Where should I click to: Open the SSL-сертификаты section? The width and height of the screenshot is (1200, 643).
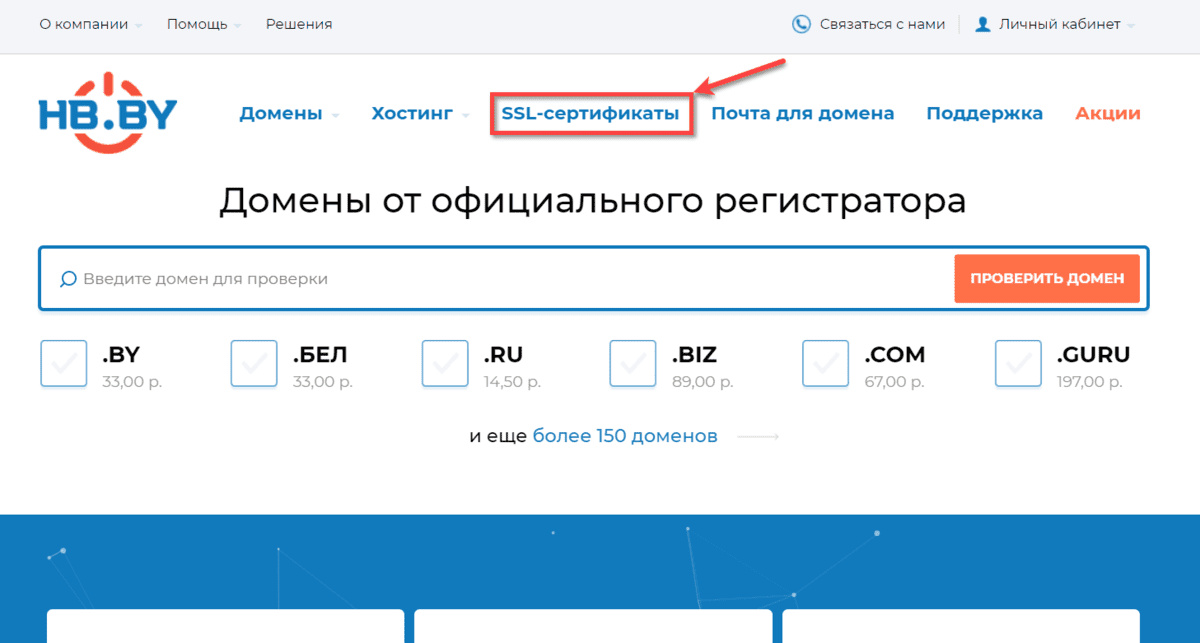[x=591, y=113]
